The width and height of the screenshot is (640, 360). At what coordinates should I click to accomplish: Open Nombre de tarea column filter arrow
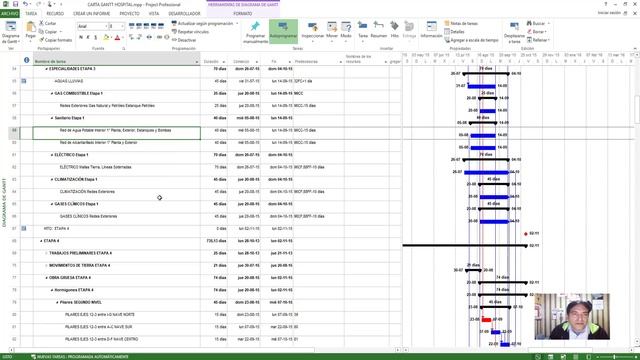(x=197, y=62)
